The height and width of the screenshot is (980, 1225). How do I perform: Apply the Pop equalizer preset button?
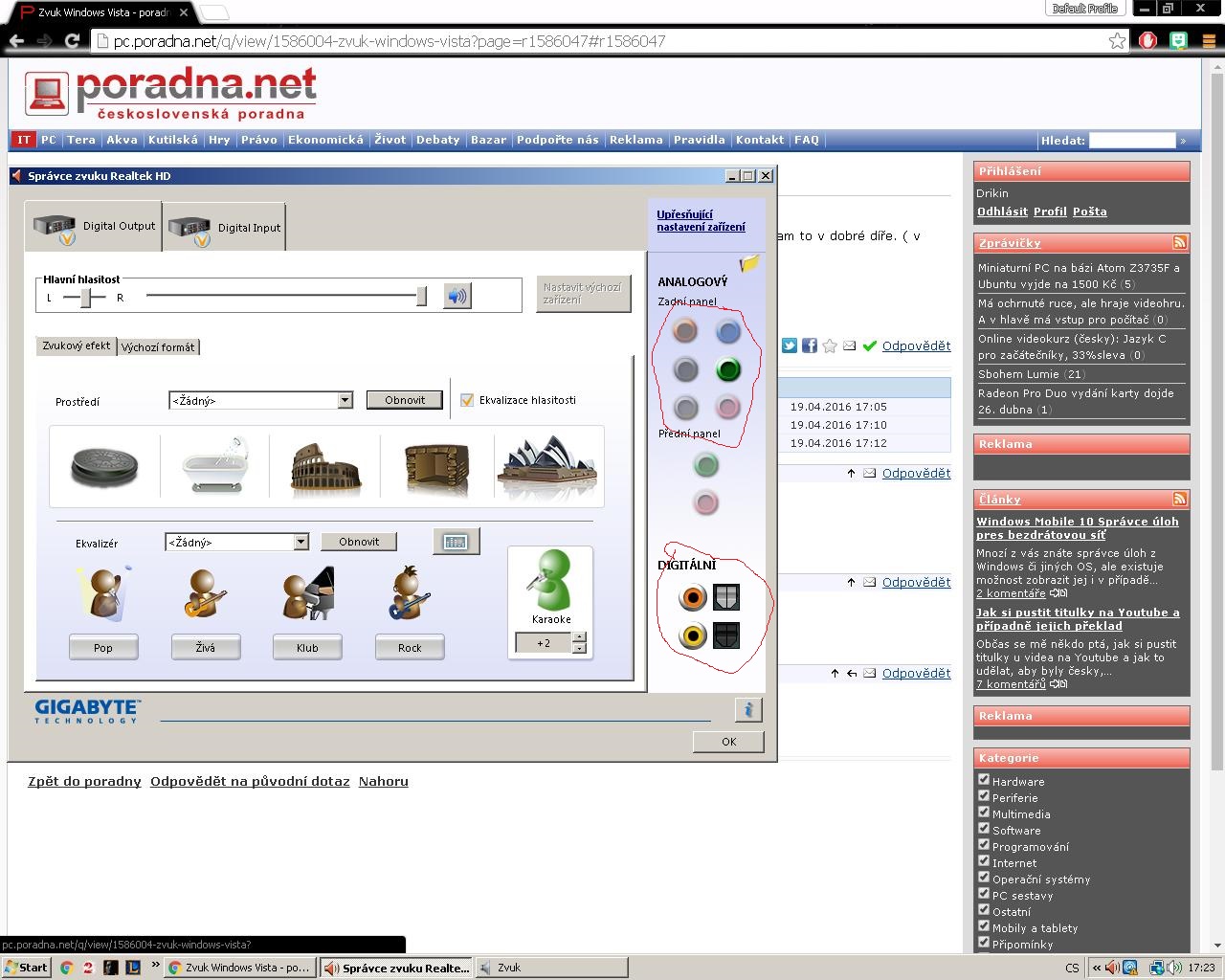(103, 648)
